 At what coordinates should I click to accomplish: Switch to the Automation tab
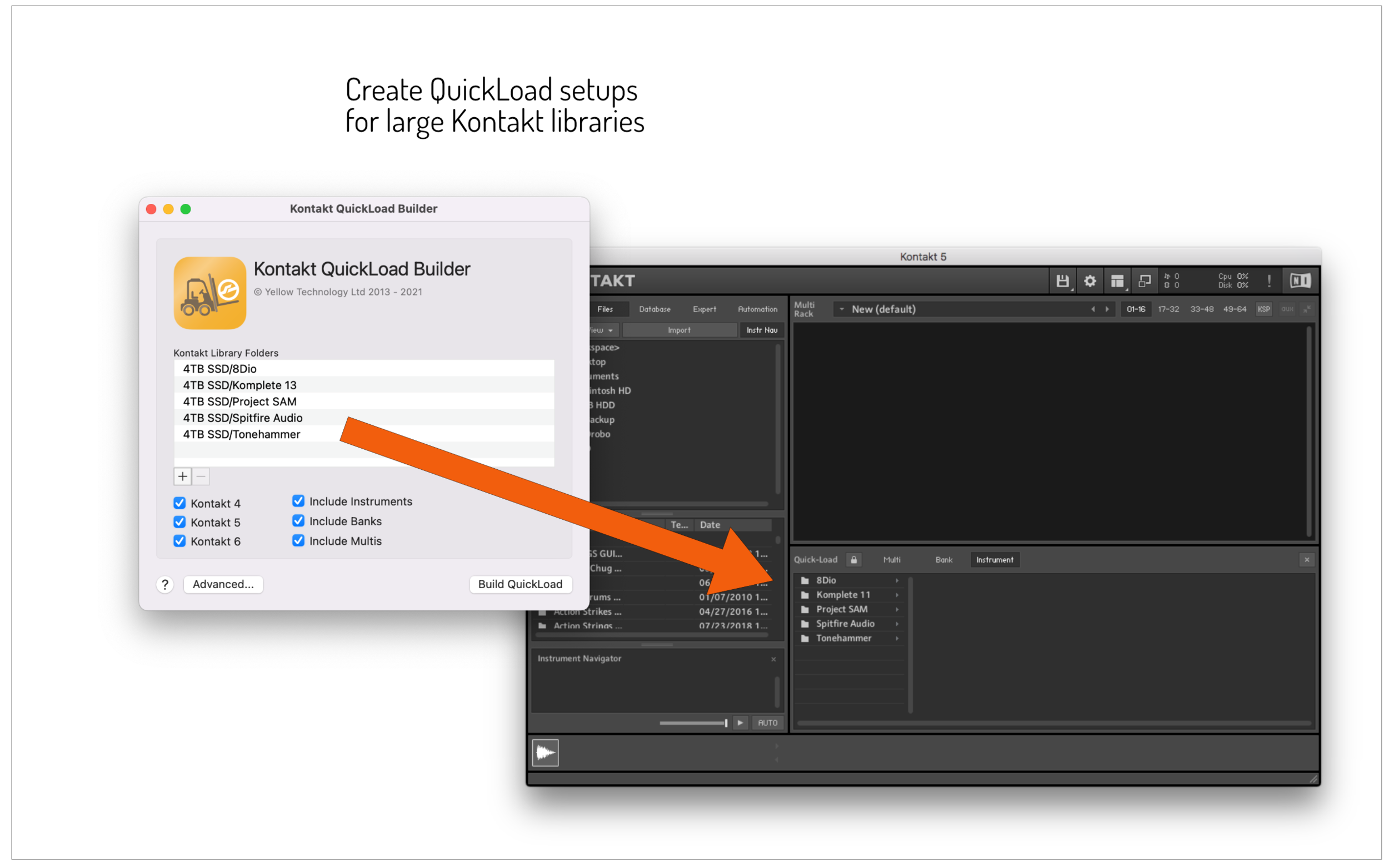point(757,309)
